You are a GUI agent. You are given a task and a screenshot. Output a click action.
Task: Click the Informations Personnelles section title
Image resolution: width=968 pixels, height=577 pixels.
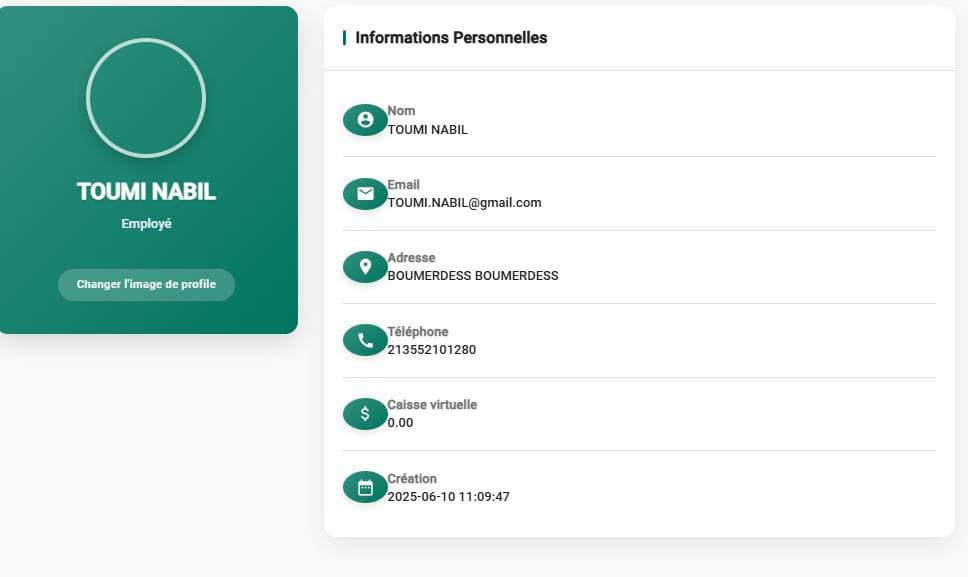[451, 38]
